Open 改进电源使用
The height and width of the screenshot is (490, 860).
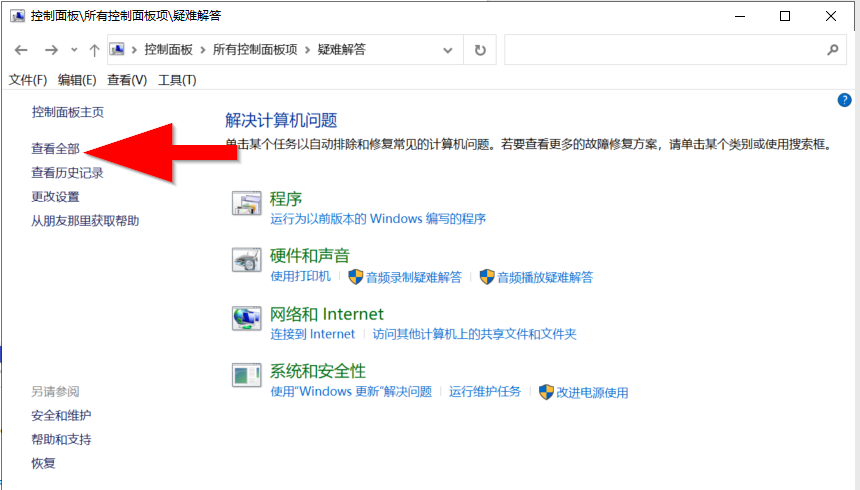[x=592, y=393]
